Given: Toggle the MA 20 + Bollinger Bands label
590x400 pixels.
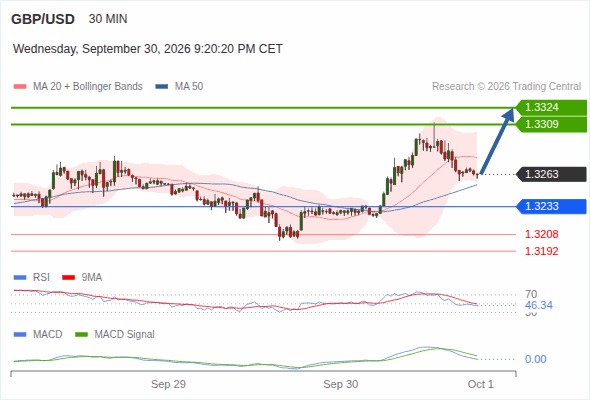Looking at the screenshot, I should click(88, 87).
